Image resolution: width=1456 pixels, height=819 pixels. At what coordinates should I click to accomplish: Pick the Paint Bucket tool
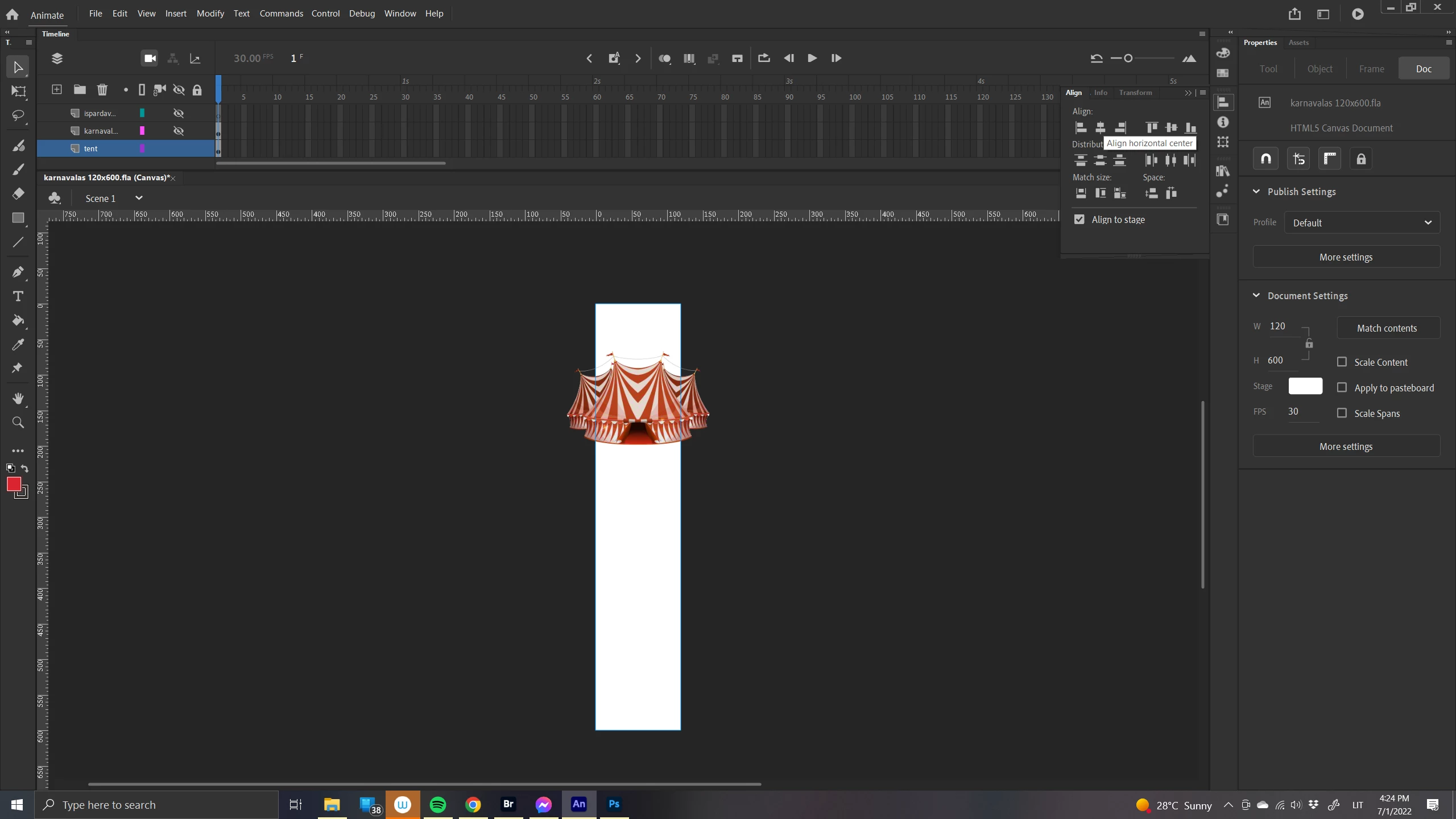coord(18,320)
